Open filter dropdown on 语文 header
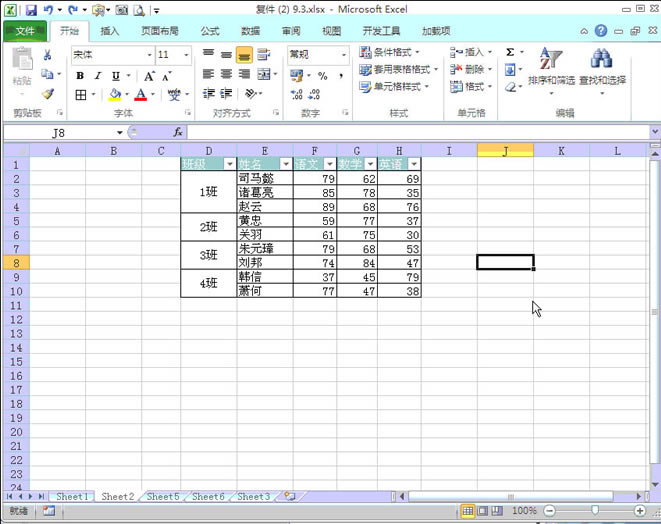This screenshot has height=524, width=661. point(330,164)
